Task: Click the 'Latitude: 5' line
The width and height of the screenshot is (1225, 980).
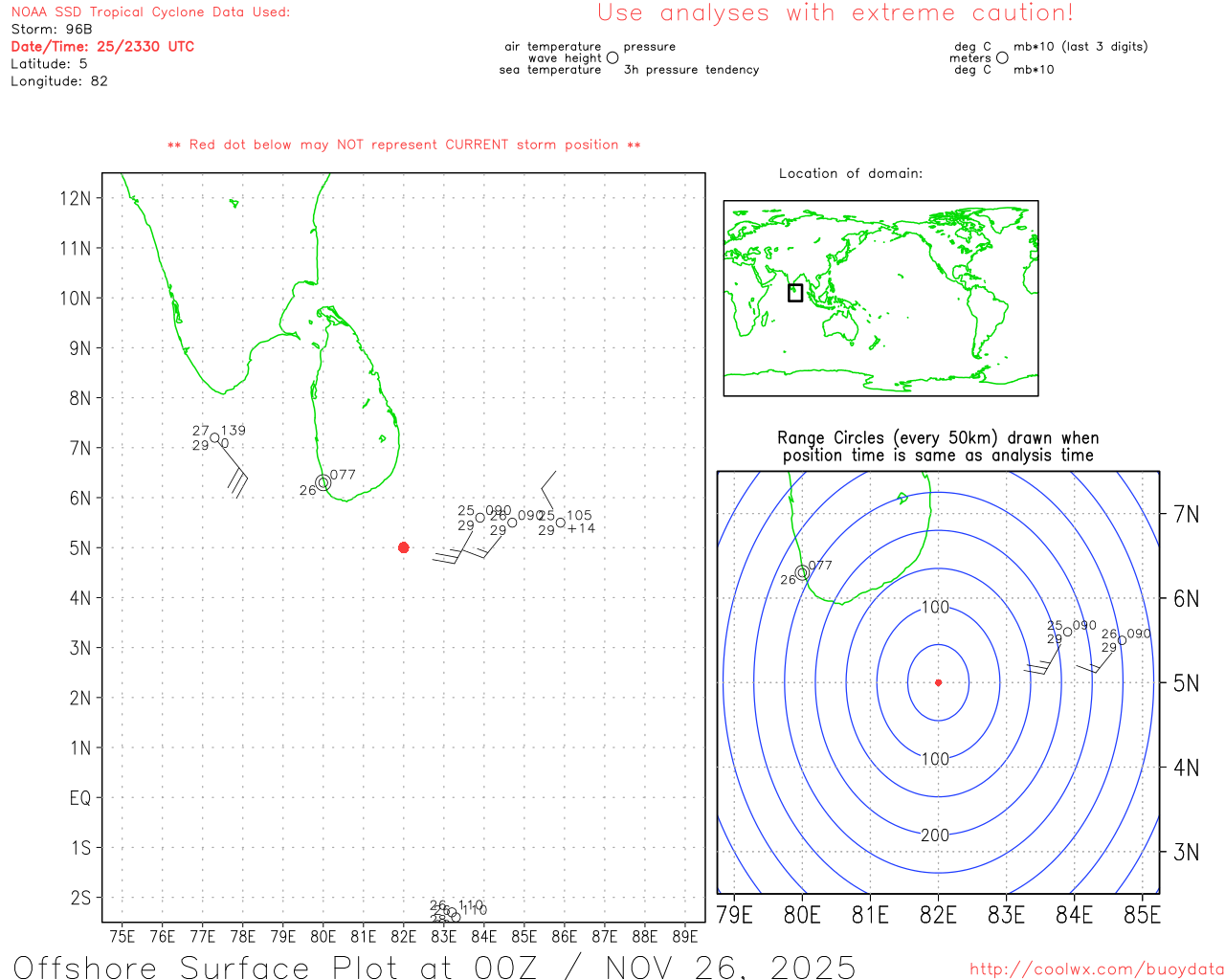Action: (x=49, y=64)
